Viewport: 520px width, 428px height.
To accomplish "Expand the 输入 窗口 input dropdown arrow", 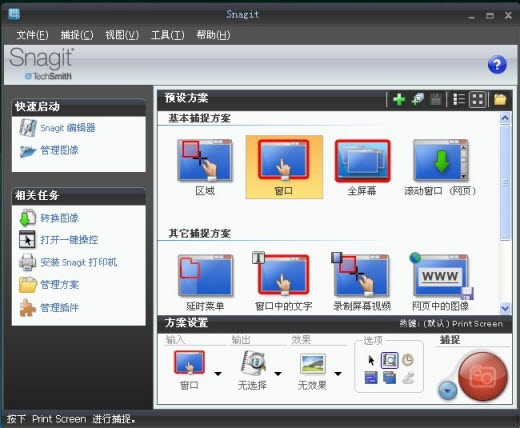I will (218, 374).
